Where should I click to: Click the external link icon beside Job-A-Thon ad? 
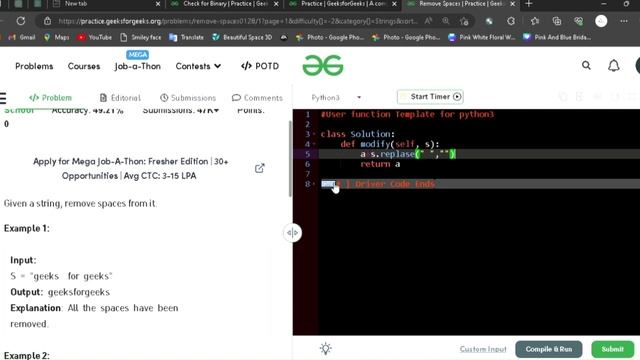pos(260,168)
